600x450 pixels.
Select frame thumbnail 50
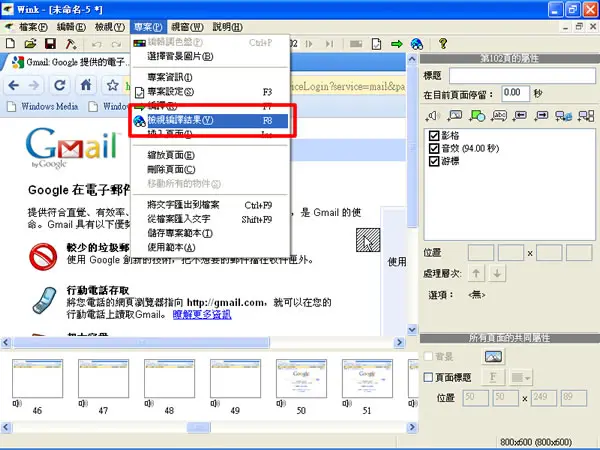301,378
